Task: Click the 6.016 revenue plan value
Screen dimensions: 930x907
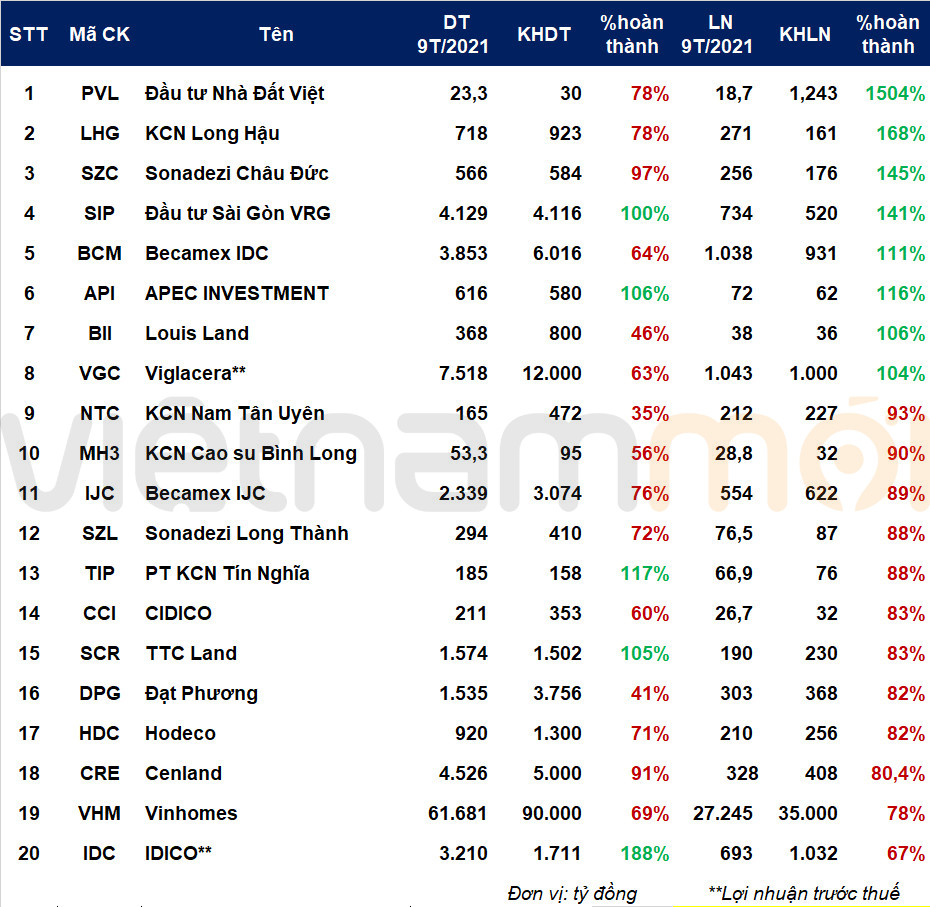Action: click(557, 253)
